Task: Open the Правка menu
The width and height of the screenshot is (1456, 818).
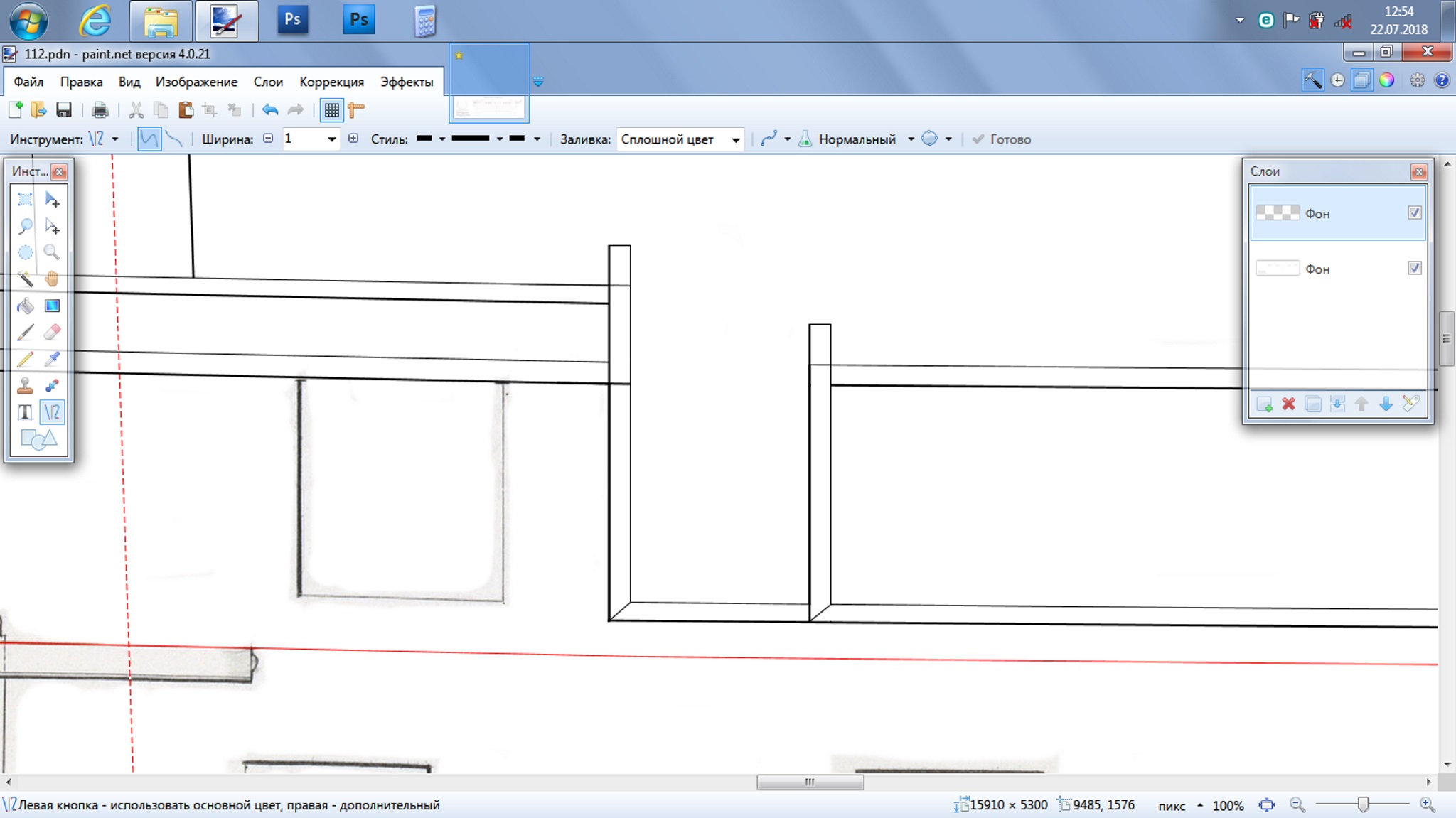Action: pos(81,82)
